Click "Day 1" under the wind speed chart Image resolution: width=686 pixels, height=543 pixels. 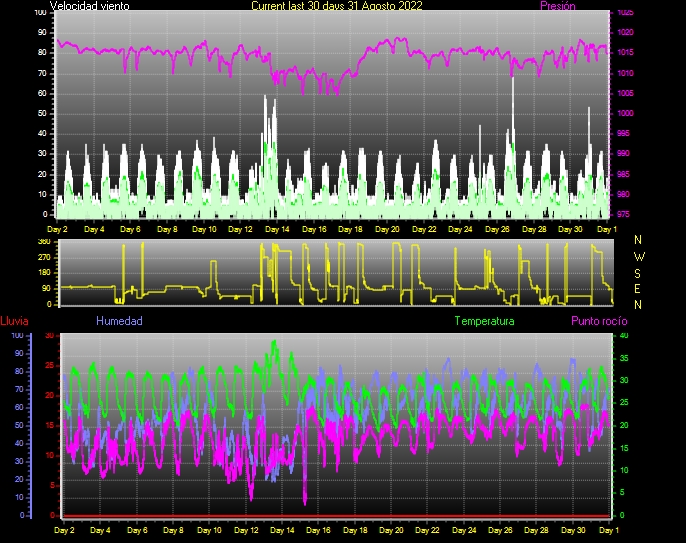tap(607, 229)
